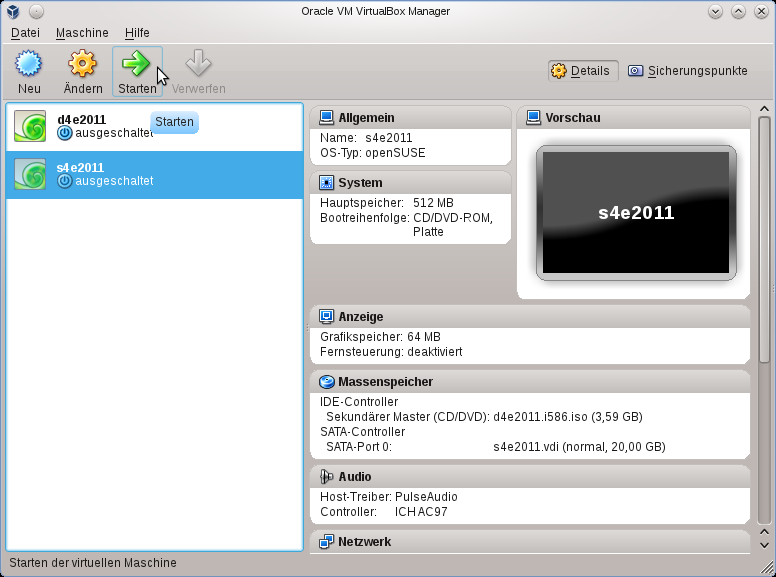
Task: Click the Neu (new VM) toolbar icon
Action: (x=29, y=63)
